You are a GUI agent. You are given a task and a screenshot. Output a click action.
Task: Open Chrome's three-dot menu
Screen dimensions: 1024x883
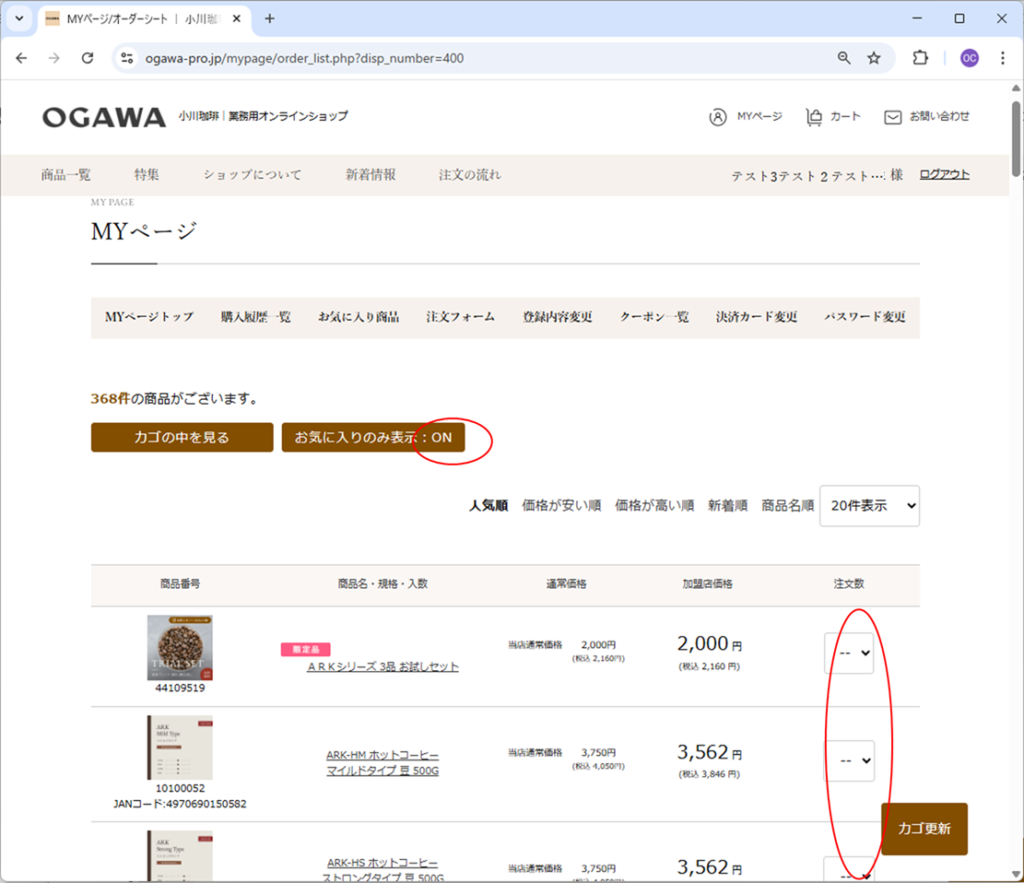pyautogui.click(x=1003, y=58)
